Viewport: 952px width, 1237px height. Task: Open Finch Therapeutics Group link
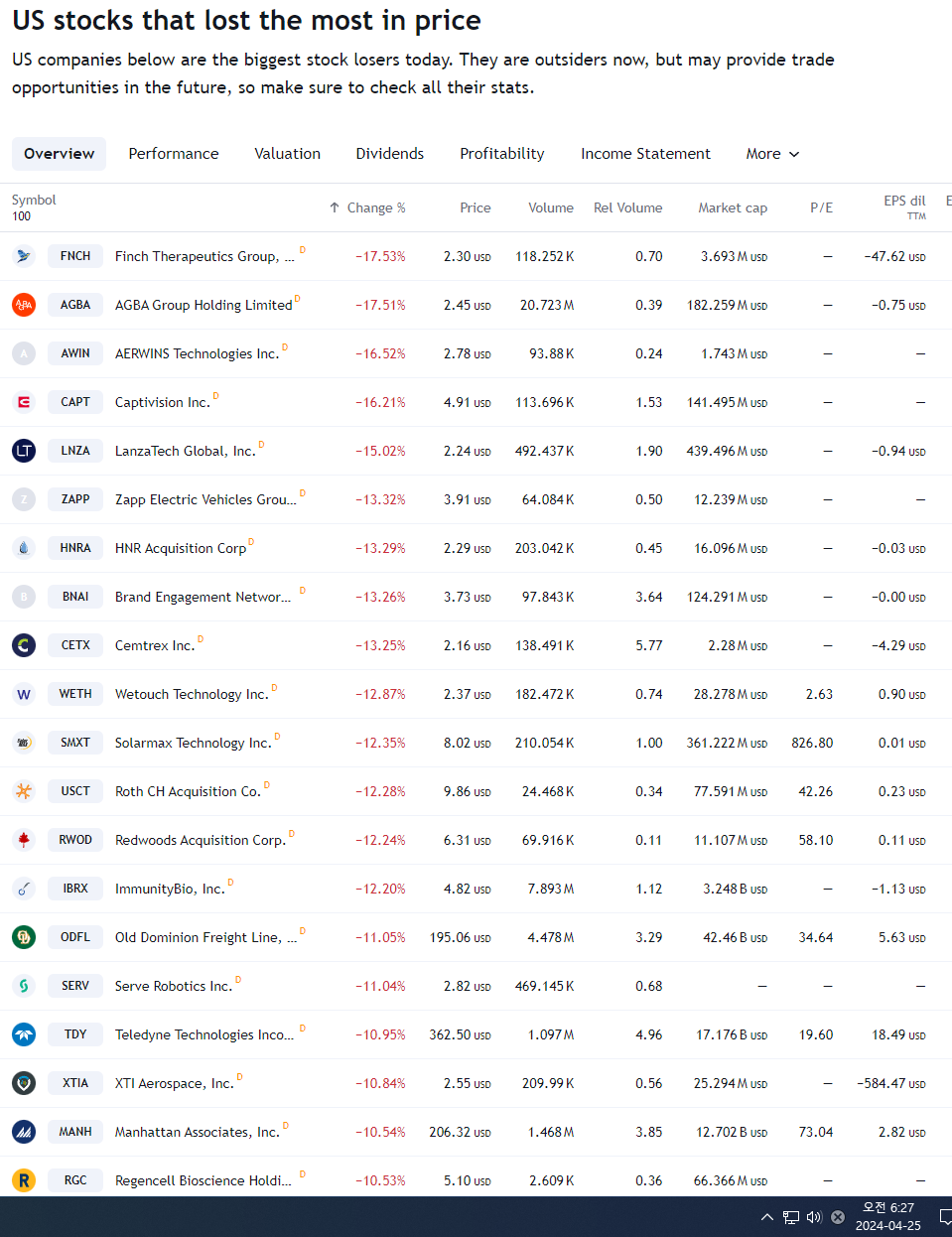(204, 256)
